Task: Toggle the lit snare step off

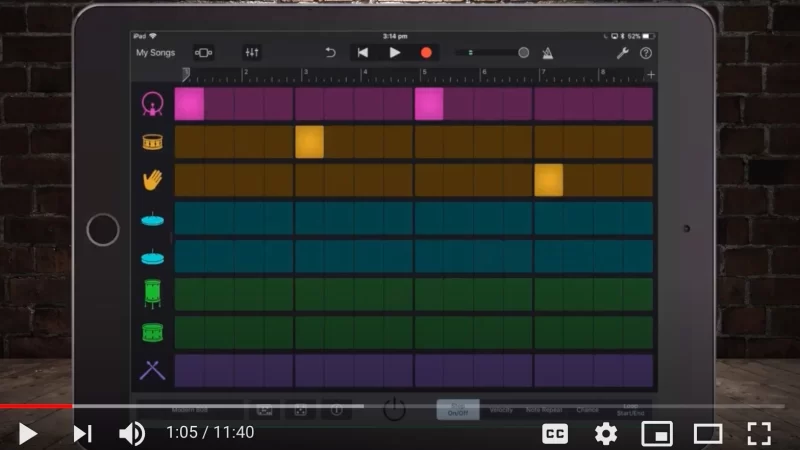Action: pyautogui.click(x=309, y=142)
